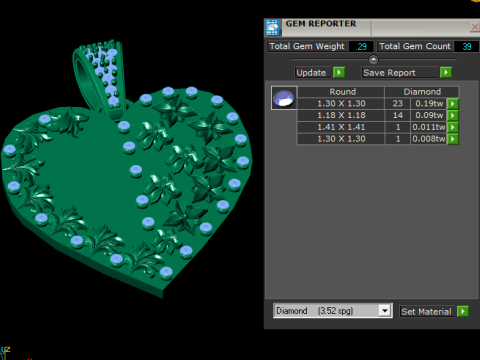Screen dimensions: 480x360
Task: Click the 0.011tw weight cell
Action: click(x=429, y=127)
